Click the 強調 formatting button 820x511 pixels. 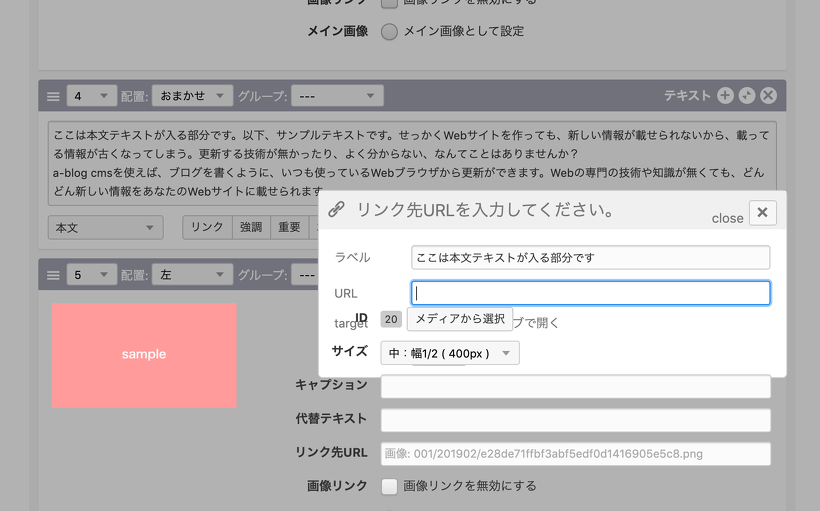point(251,228)
